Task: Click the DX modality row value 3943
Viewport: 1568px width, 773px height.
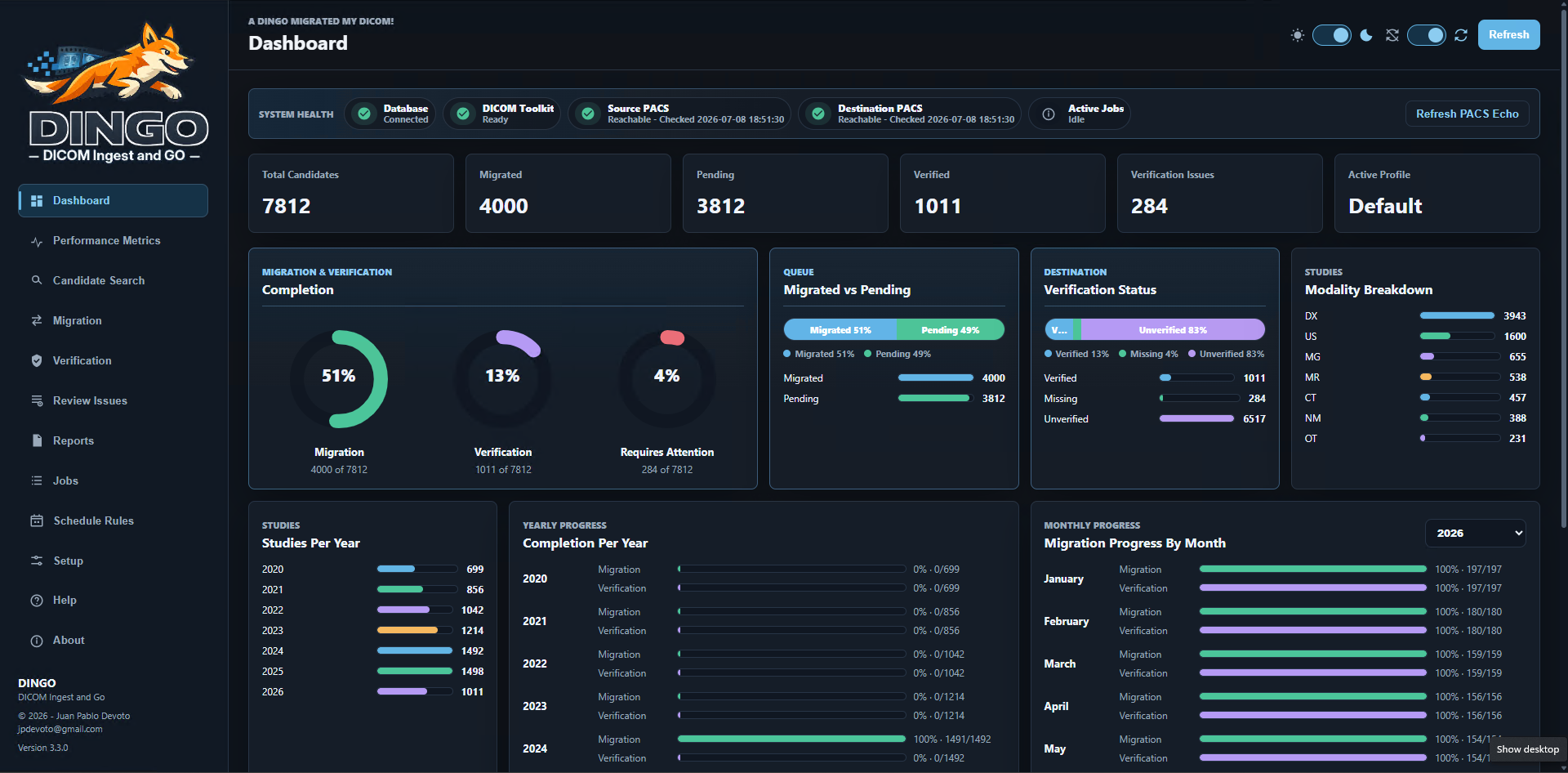Action: pos(1515,316)
